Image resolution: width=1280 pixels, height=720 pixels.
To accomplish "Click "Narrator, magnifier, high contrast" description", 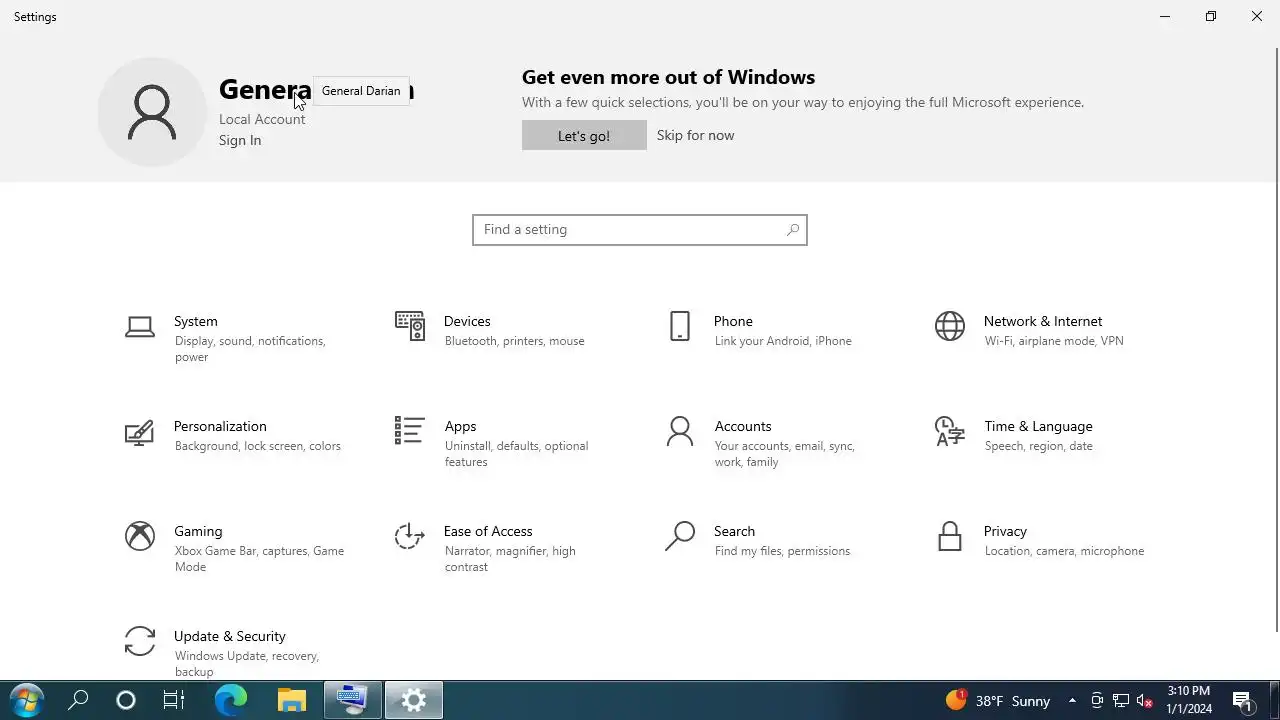I will [510, 559].
